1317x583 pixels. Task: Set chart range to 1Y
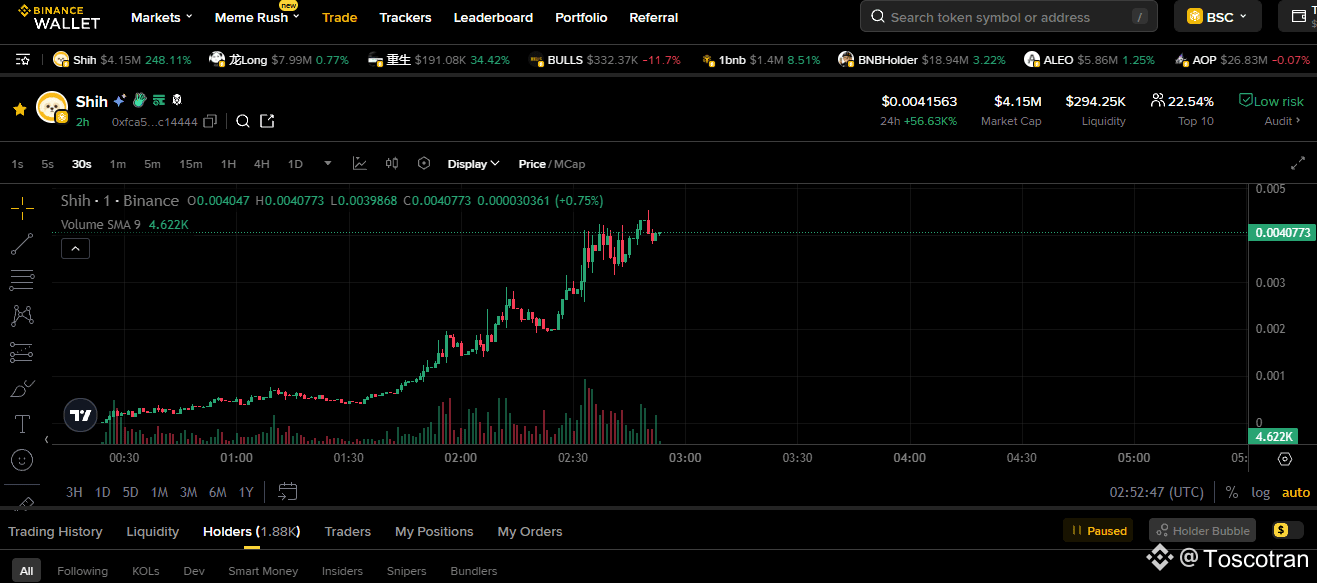[x=246, y=492]
